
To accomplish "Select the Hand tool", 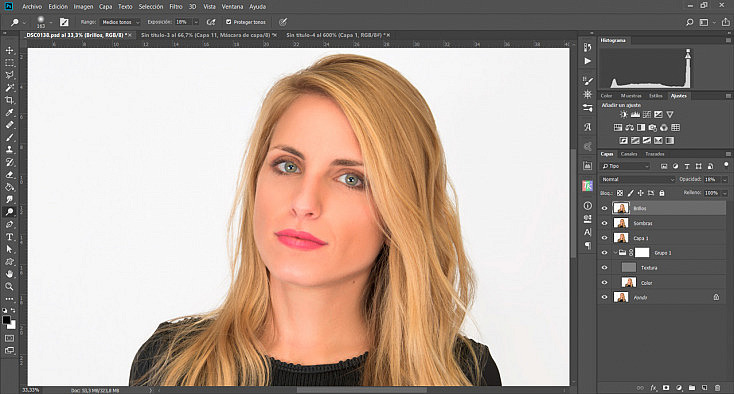I will (9, 274).
